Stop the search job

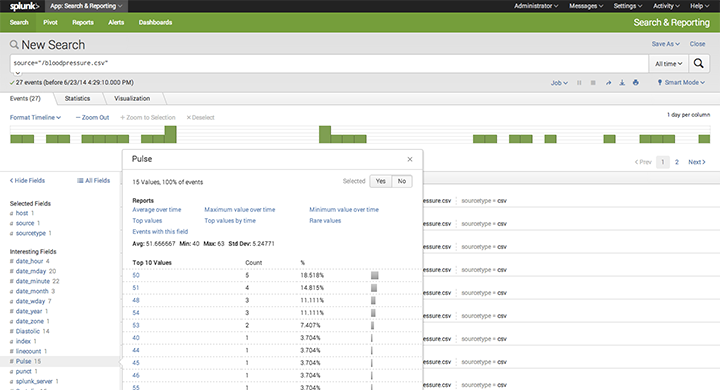(x=593, y=83)
